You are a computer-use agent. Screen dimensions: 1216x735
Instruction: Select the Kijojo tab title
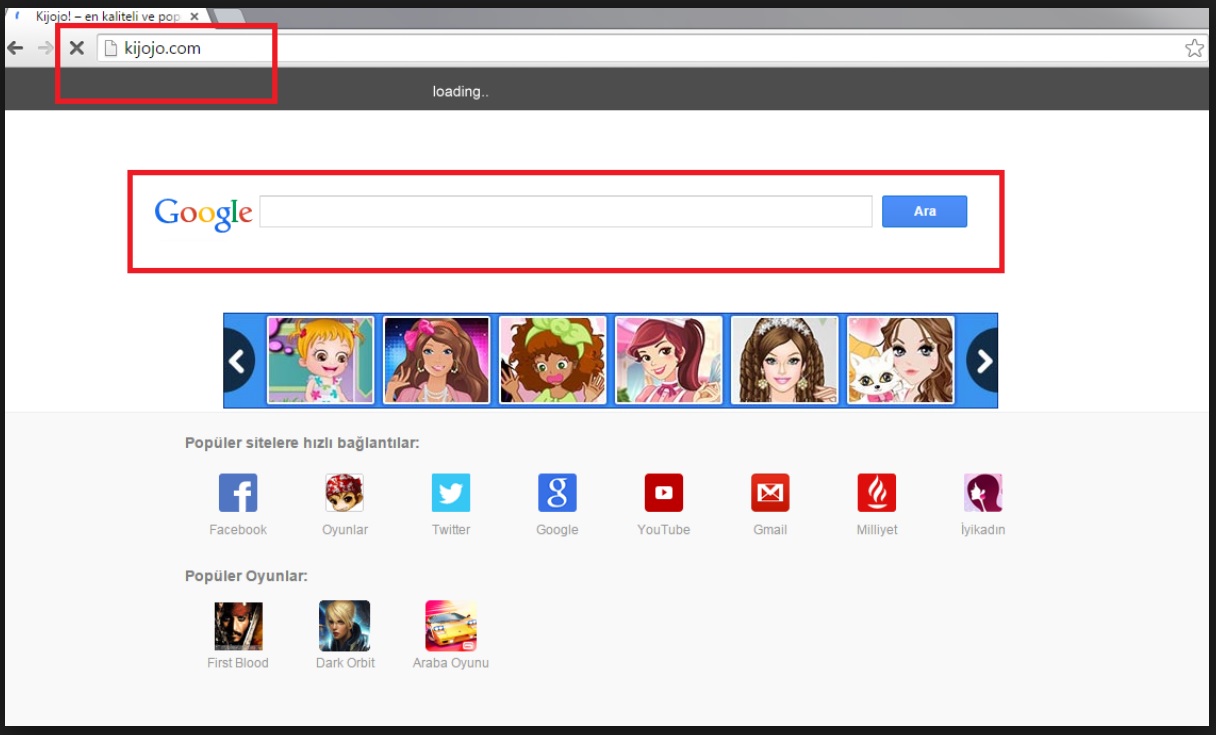coord(107,17)
